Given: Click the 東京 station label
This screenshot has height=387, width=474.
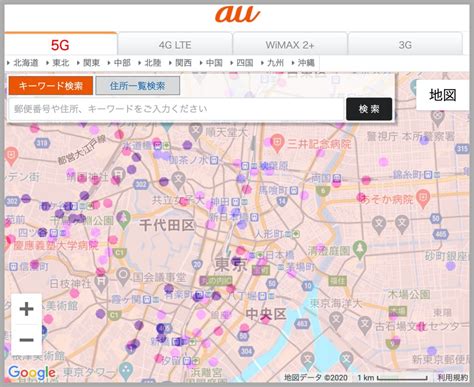Looking at the screenshot, I should click(x=231, y=265).
